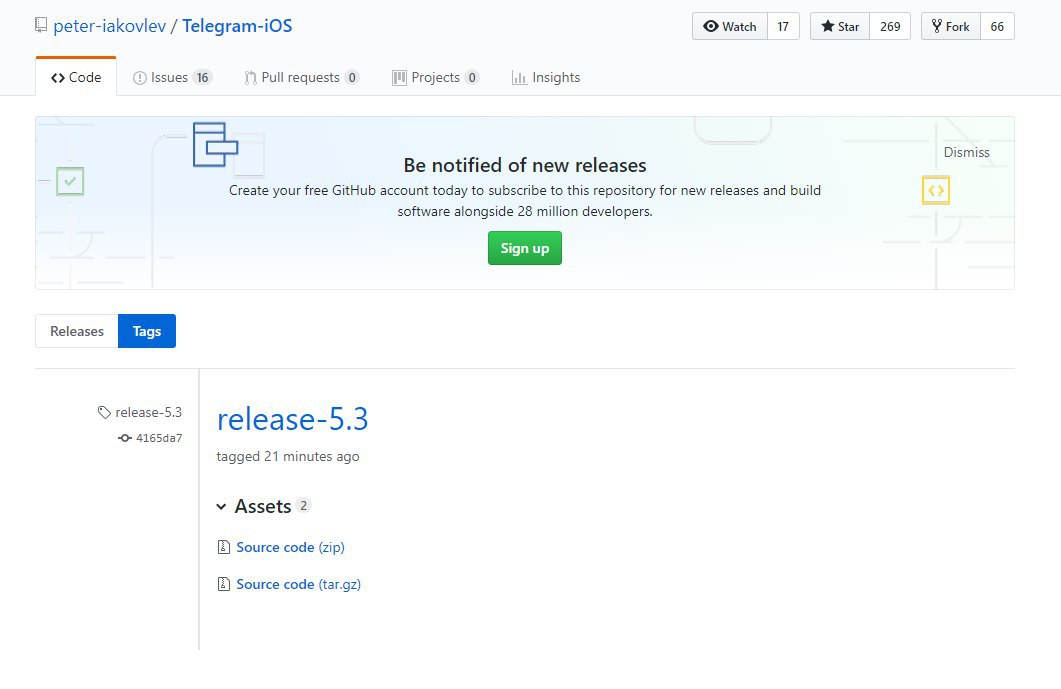
Task: Fork the repository
Action: tap(951, 26)
